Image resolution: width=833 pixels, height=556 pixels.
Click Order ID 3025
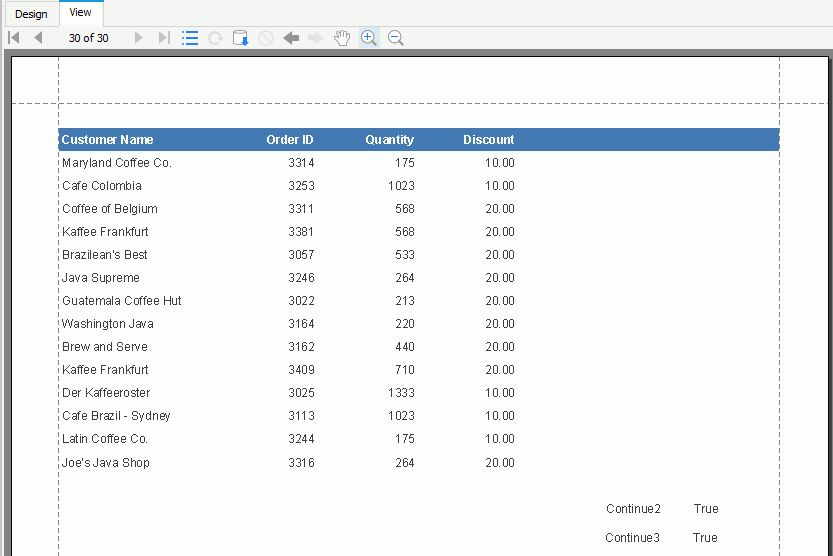click(x=301, y=393)
